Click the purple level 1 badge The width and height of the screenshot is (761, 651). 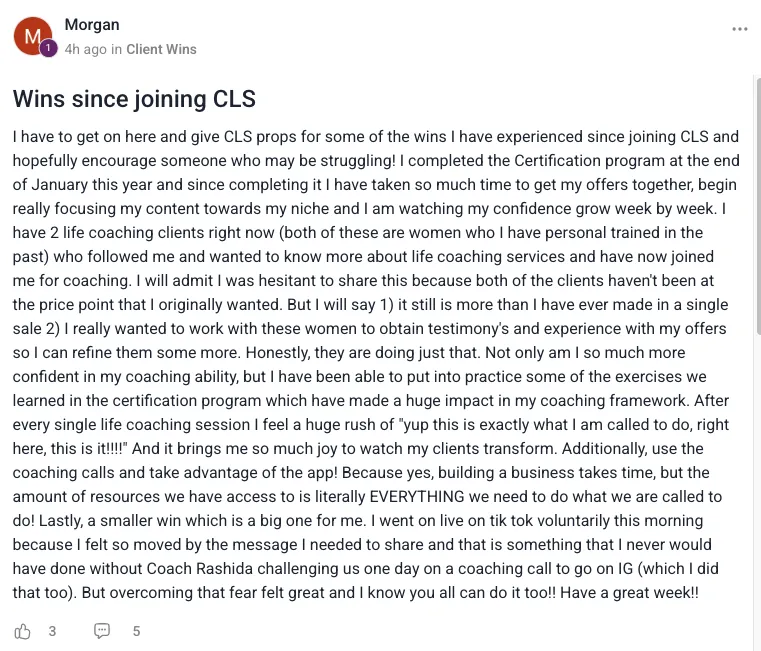click(x=48, y=48)
